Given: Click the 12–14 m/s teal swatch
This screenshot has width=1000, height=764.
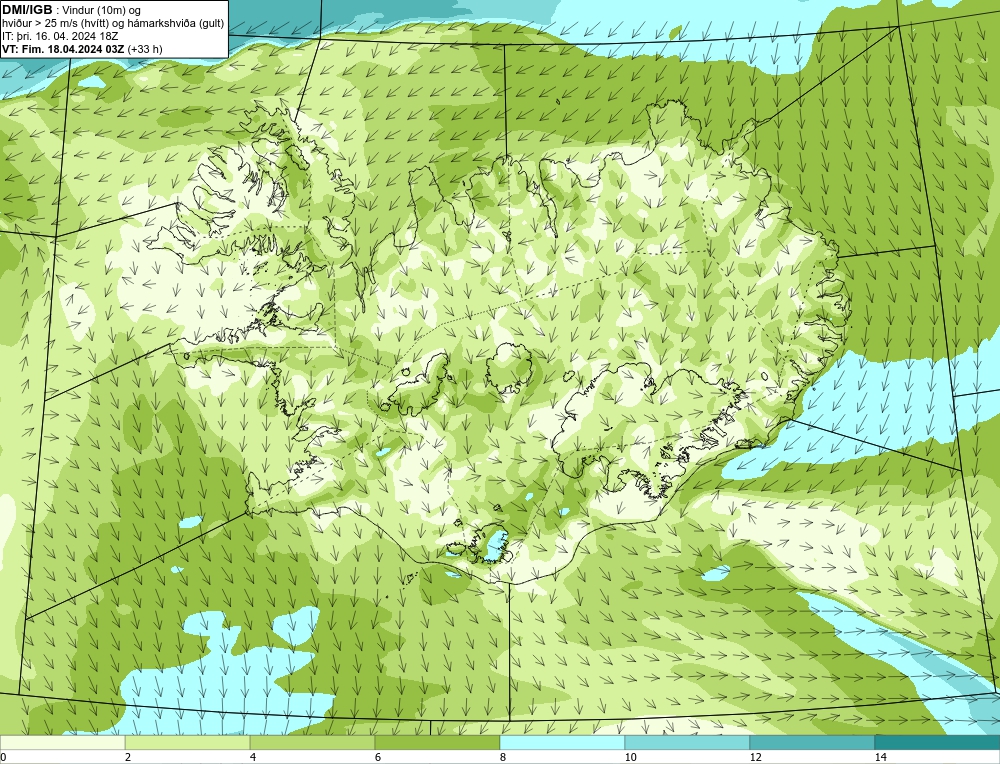Looking at the screenshot, I should (x=812, y=742).
